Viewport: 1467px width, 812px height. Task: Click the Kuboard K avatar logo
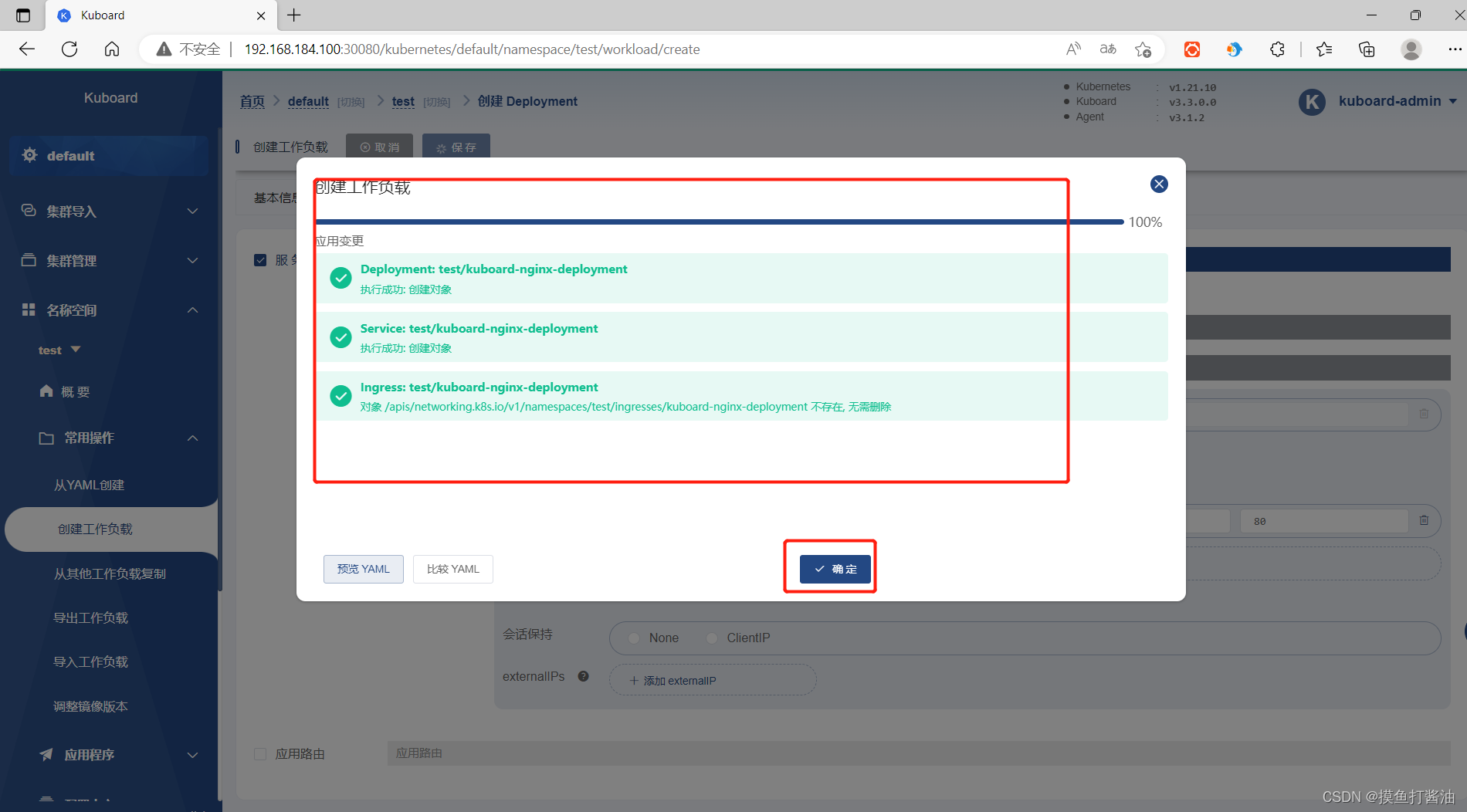click(x=1312, y=102)
